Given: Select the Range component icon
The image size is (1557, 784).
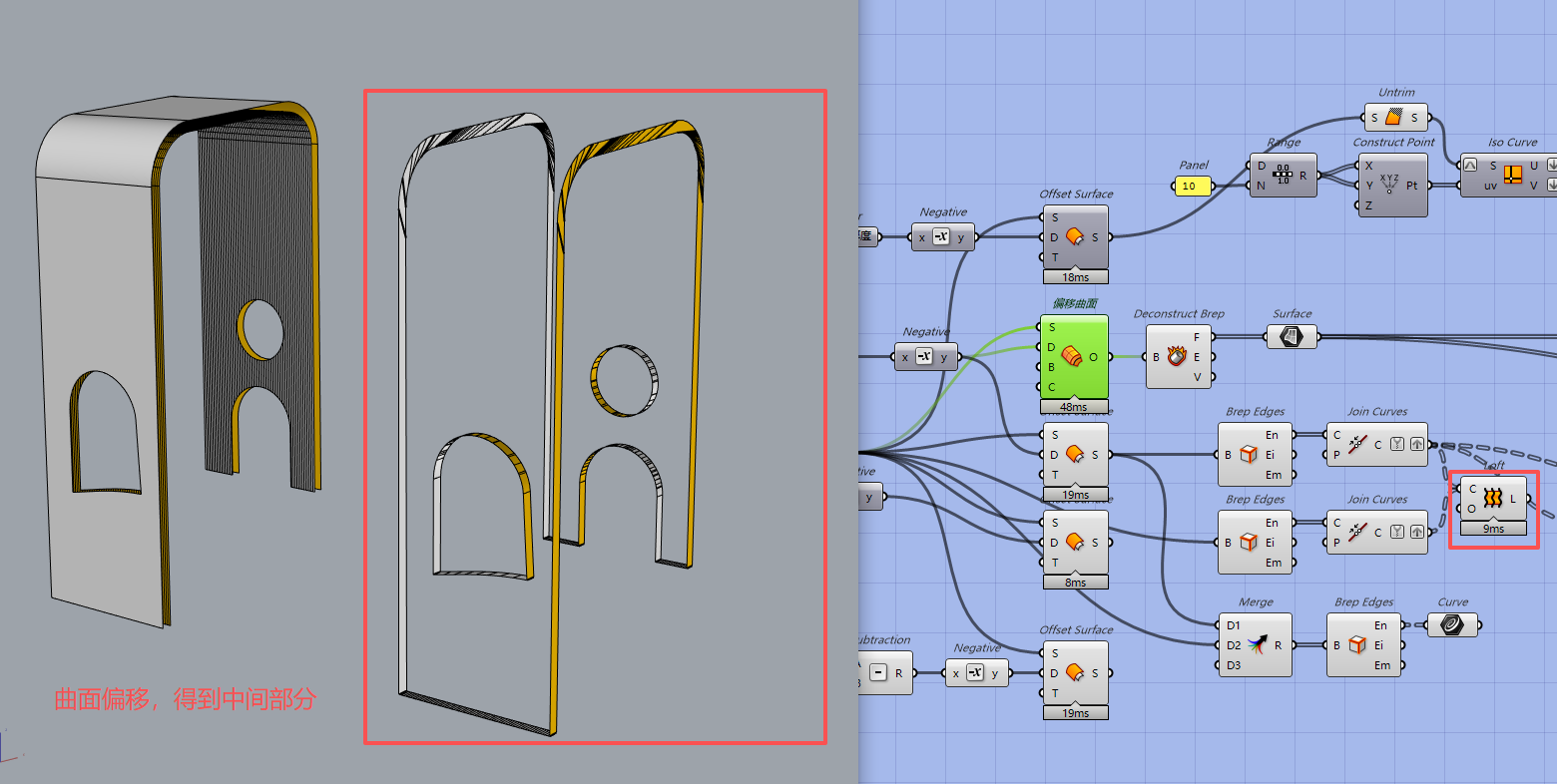Looking at the screenshot, I should coord(1283,176).
